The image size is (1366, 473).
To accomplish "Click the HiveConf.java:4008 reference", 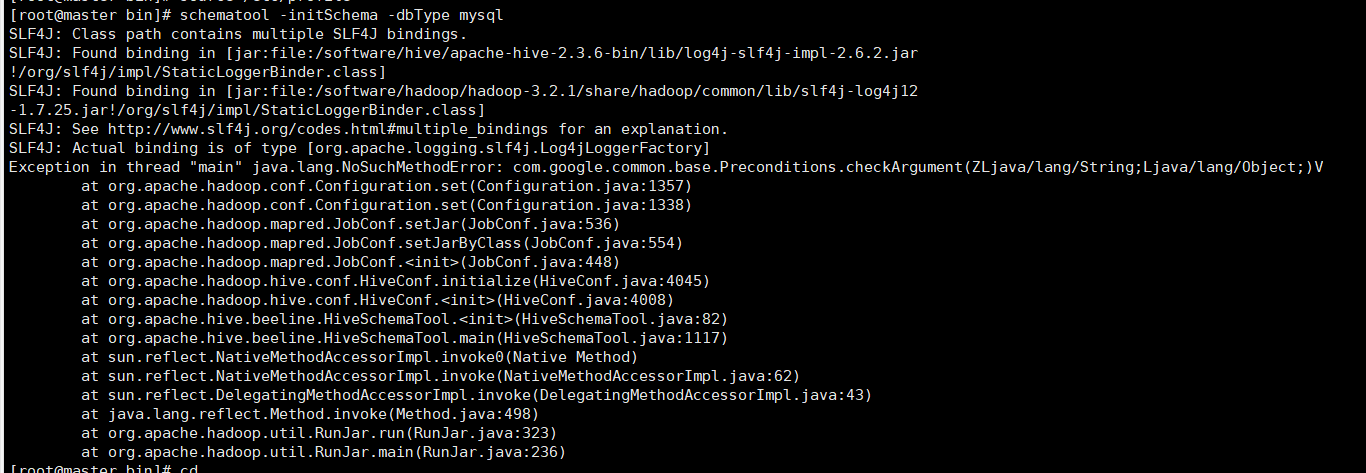I will (x=587, y=300).
